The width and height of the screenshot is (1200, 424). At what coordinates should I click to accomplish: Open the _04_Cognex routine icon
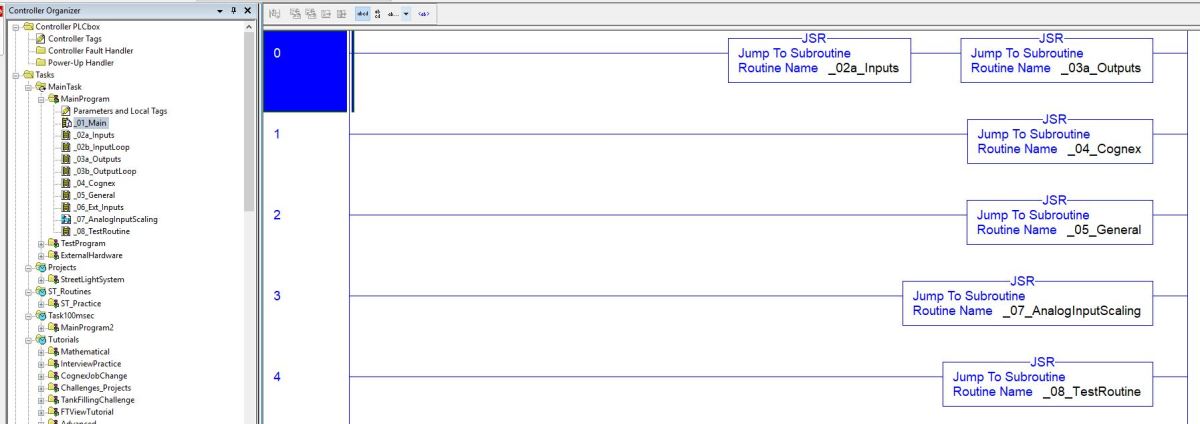(66, 182)
